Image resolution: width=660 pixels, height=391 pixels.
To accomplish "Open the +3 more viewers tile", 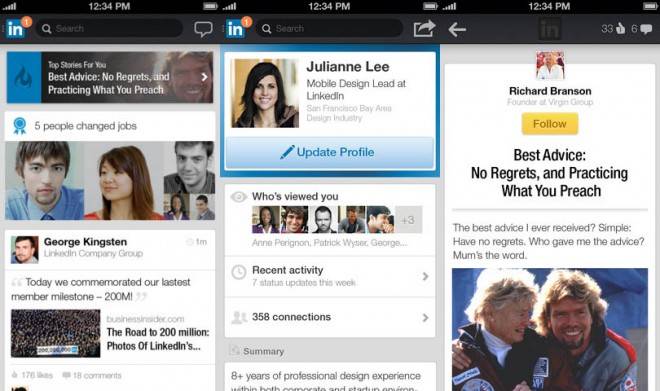I will 408,220.
